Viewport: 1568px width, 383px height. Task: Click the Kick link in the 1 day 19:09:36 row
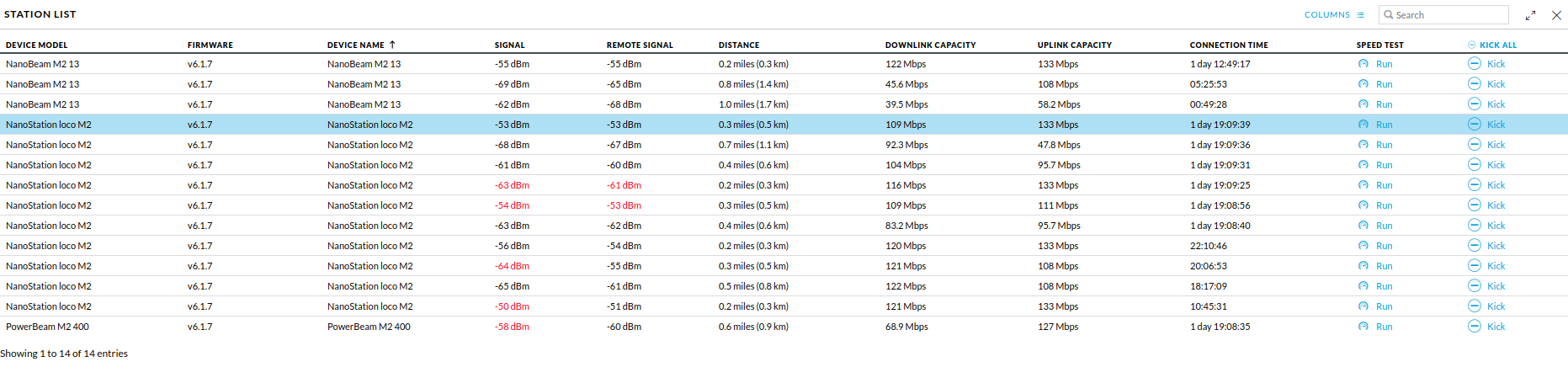[x=1496, y=145]
